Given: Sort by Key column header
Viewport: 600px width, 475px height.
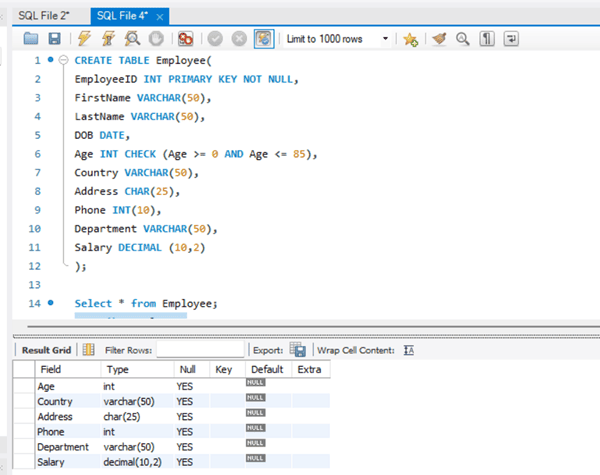Looking at the screenshot, I should click(227, 369).
